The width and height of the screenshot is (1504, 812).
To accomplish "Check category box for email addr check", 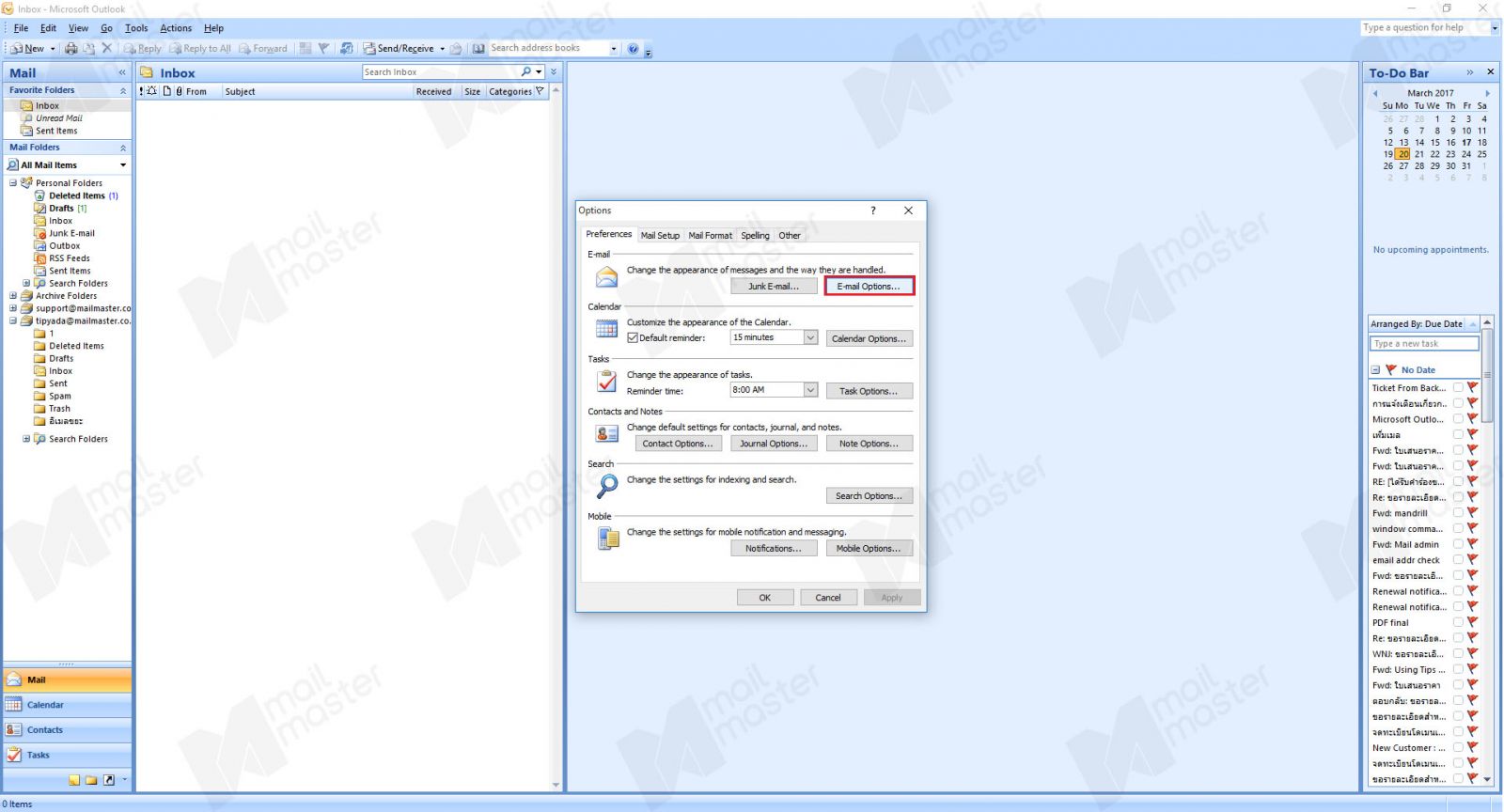I will (1458, 560).
